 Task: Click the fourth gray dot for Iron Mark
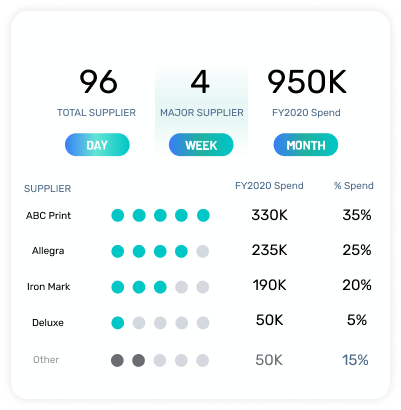point(181,287)
